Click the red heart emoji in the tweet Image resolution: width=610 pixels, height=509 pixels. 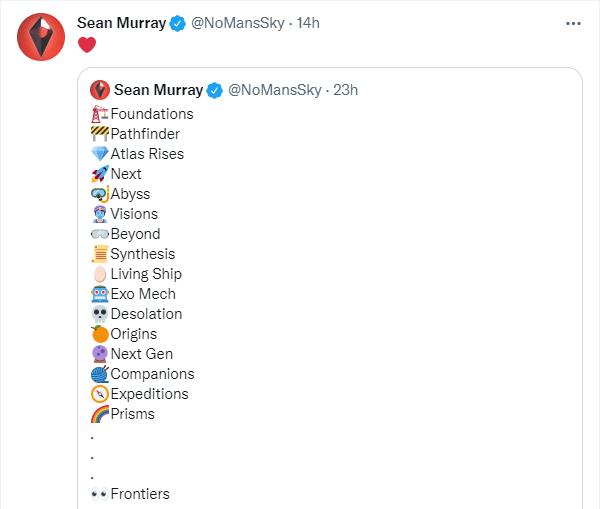(x=87, y=45)
